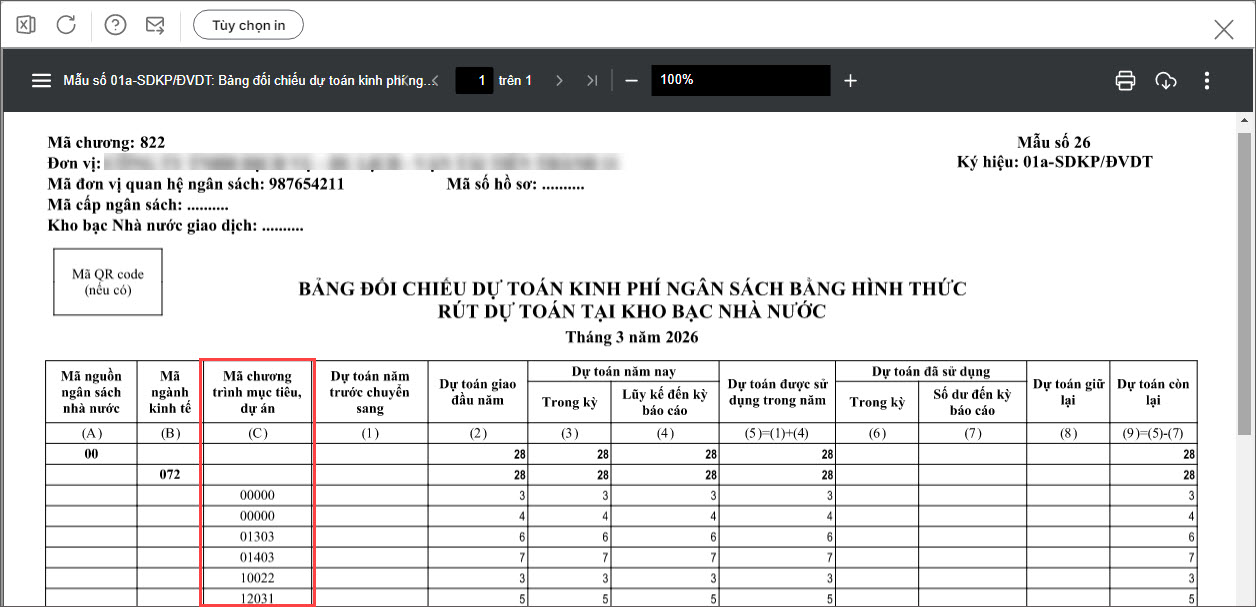
Task: Click the refresh report icon
Action: coord(66,25)
